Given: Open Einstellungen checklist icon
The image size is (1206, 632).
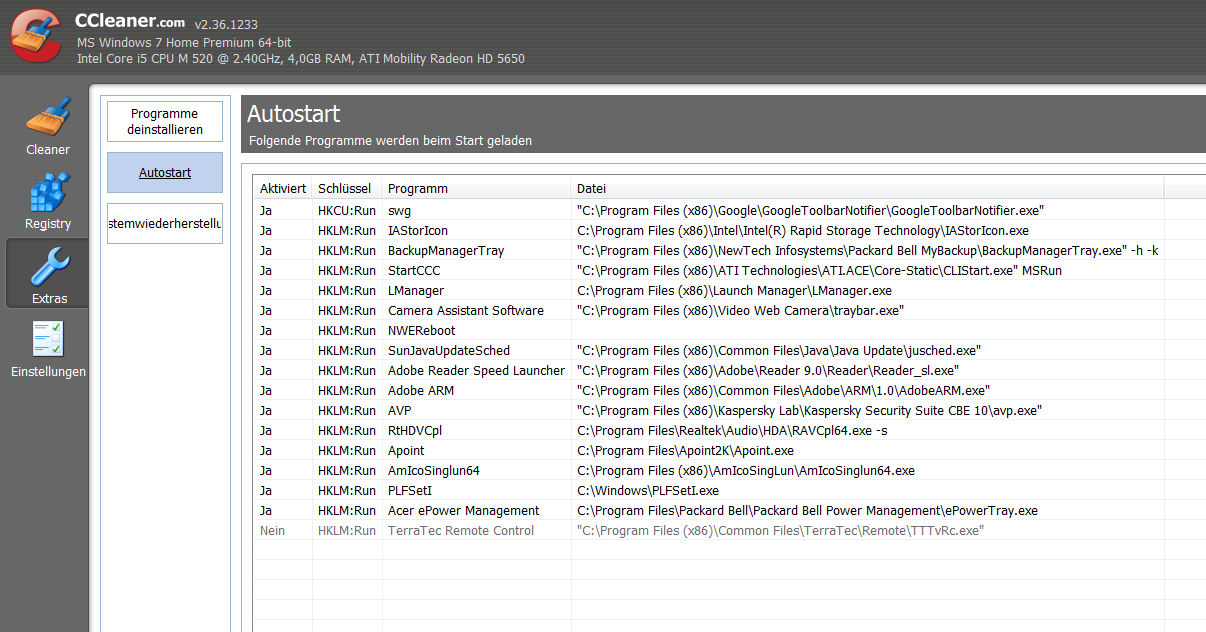Looking at the screenshot, I should pos(48,339).
